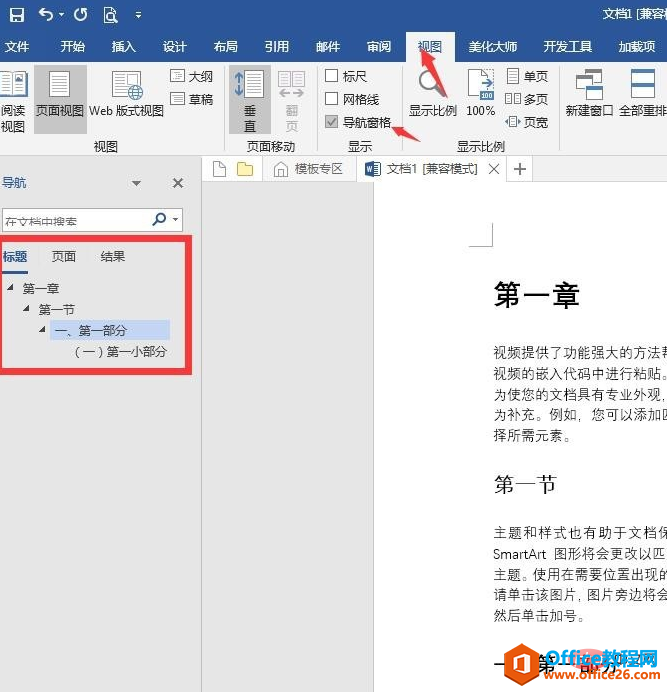Click the Undo arrow icon
Viewport: 667px width, 692px height.
click(x=46, y=15)
